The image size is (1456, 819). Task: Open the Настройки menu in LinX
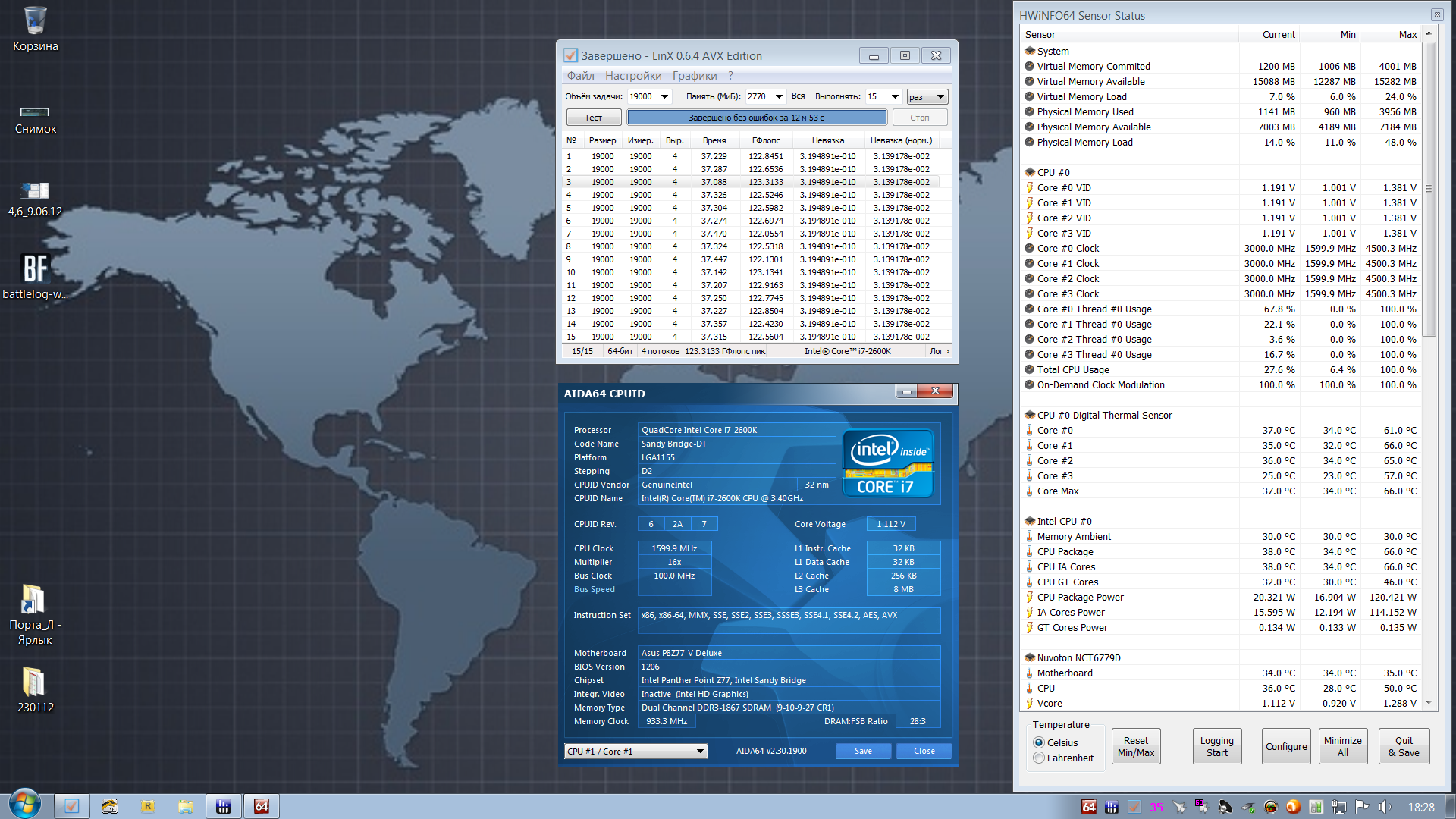click(x=633, y=76)
